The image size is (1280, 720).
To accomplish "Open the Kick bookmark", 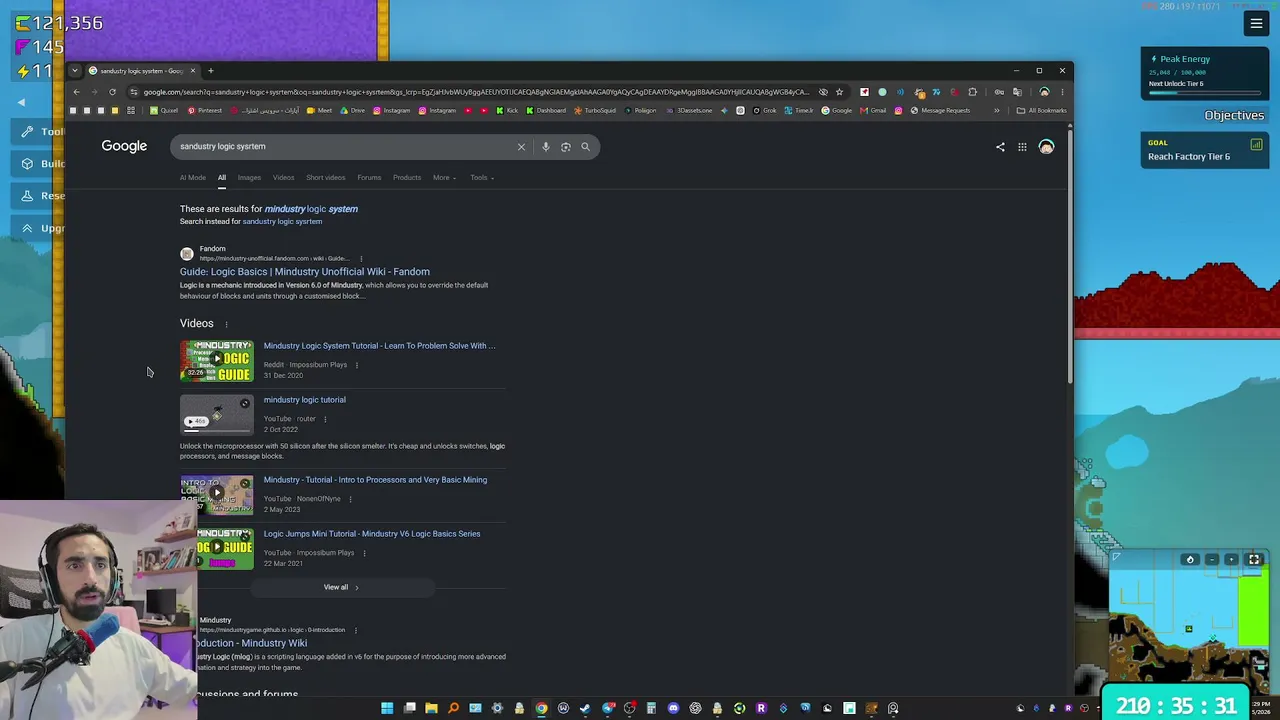I will pos(508,110).
